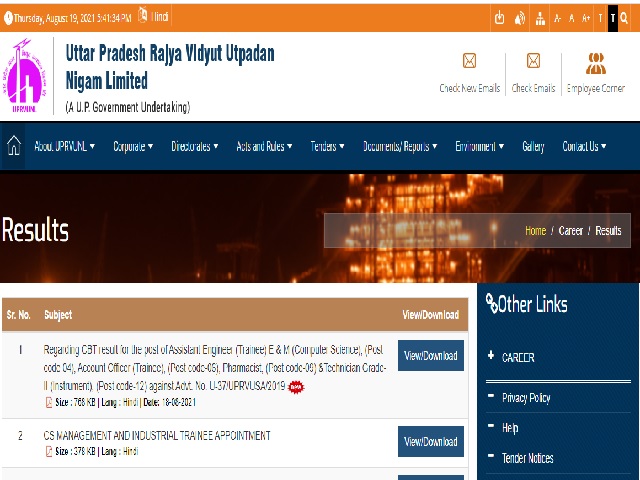This screenshot has height=480, width=640.
Task: Click the download icon in top bar
Action: (x=499, y=18)
